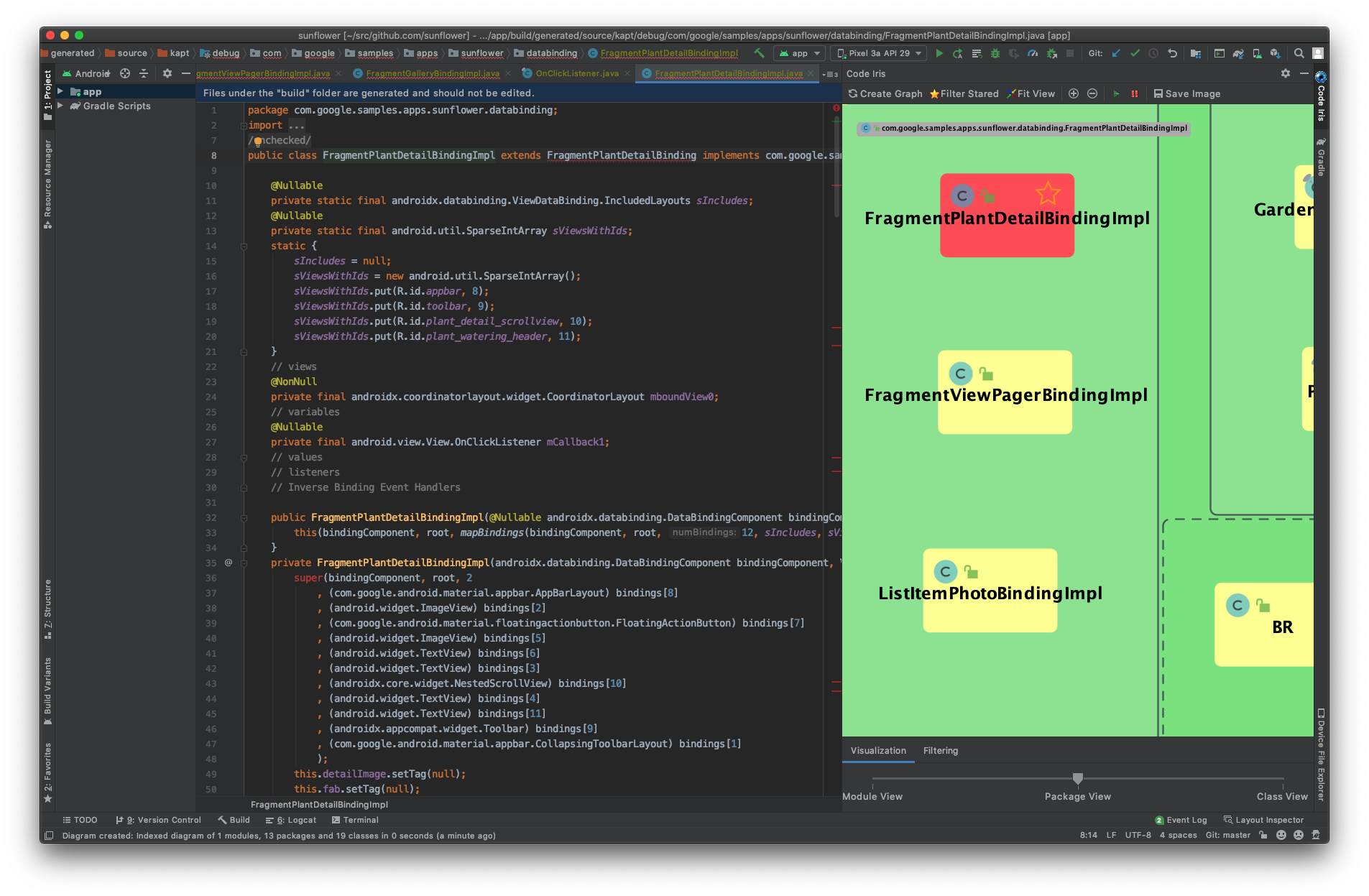Click the Debug app bug icon

coord(995,53)
